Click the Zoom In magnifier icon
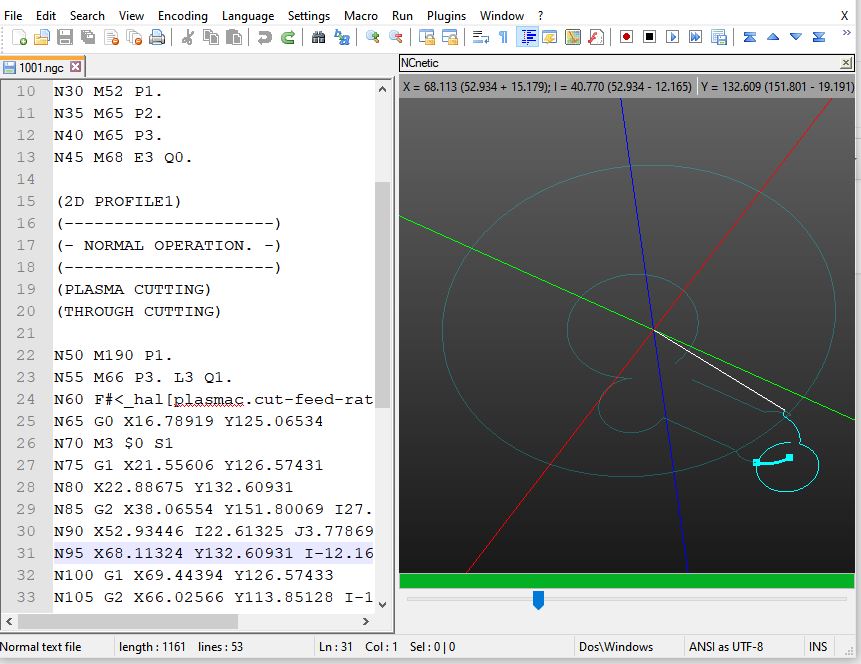 pos(373,37)
